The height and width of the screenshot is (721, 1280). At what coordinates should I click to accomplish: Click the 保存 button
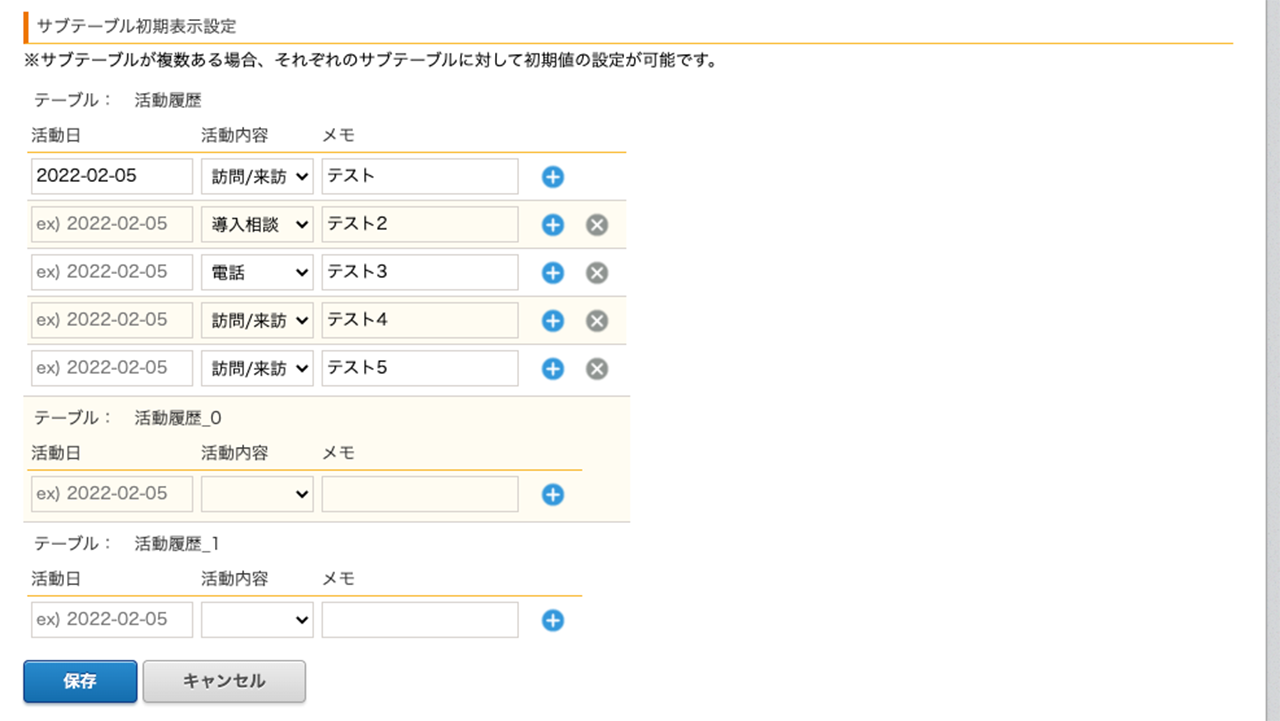[x=80, y=681]
